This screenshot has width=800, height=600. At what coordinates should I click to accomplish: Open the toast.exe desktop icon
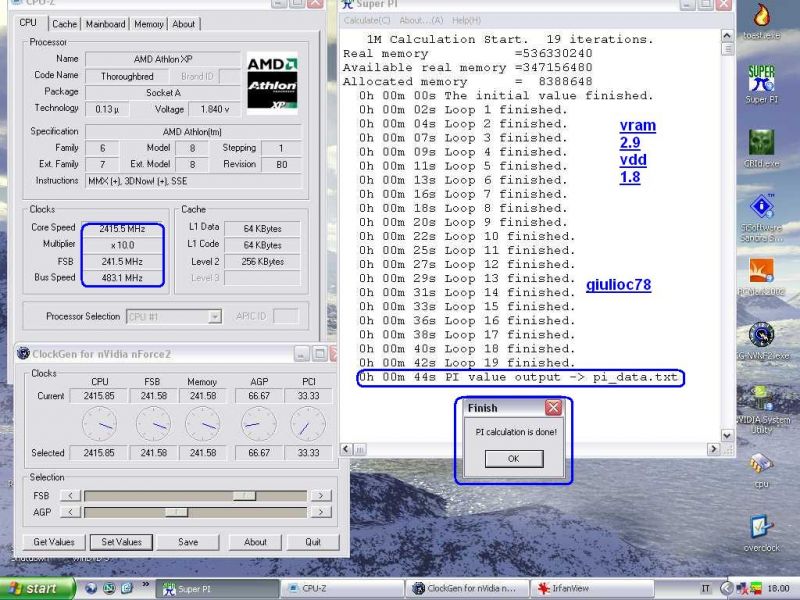pyautogui.click(x=762, y=20)
